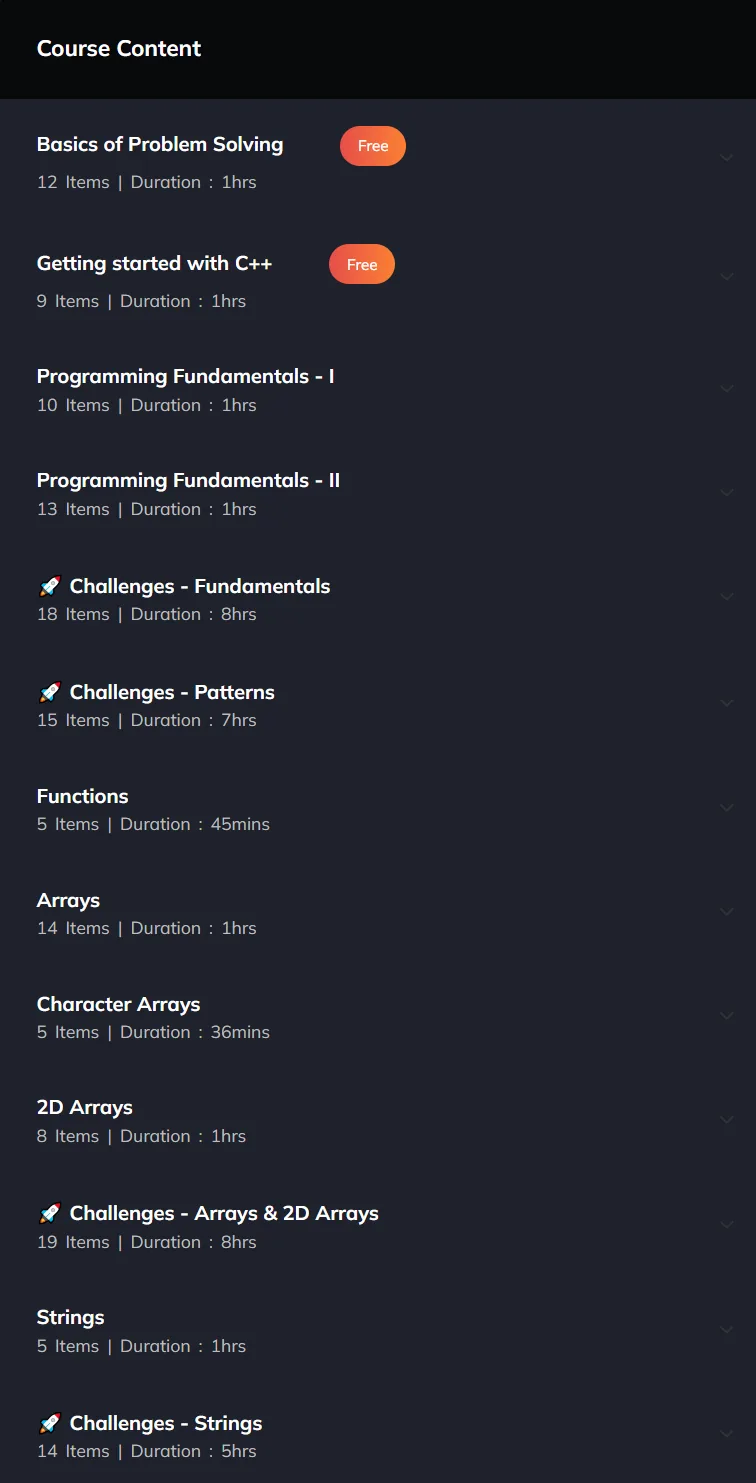Click the rocket icon beside Challenges - Arrays & 2D Arrays

pos(49,1214)
